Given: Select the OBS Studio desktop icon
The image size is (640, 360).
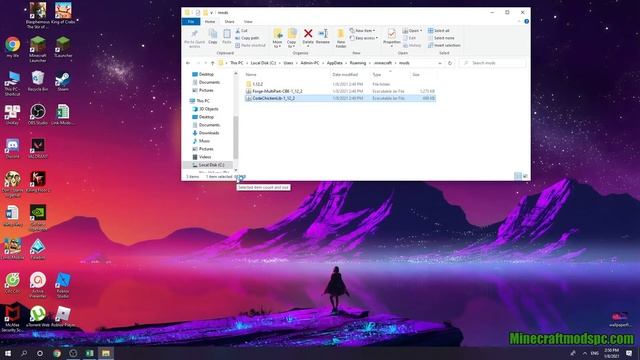Looking at the screenshot, I should click(38, 115).
